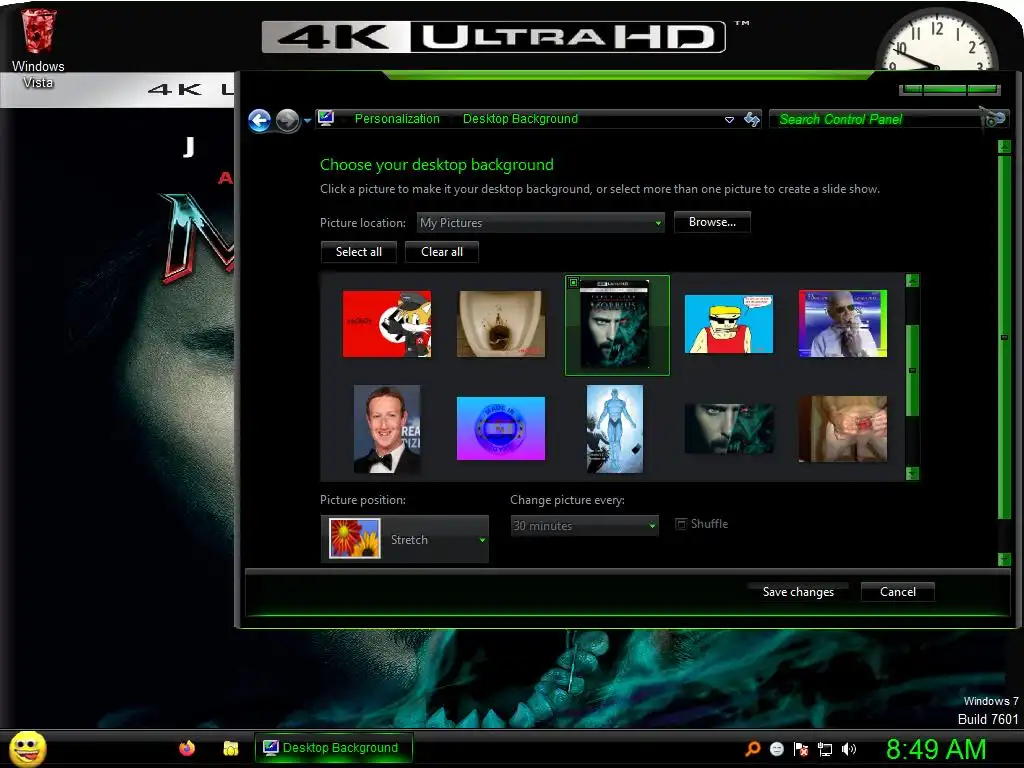Open the Action Center flag tray icon
Image resolution: width=1024 pixels, height=768 pixels.
coord(801,749)
